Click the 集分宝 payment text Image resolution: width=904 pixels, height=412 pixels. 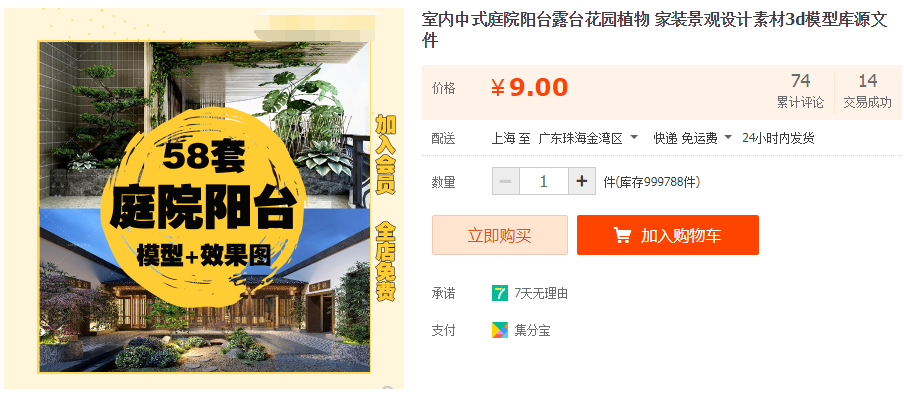tap(532, 330)
